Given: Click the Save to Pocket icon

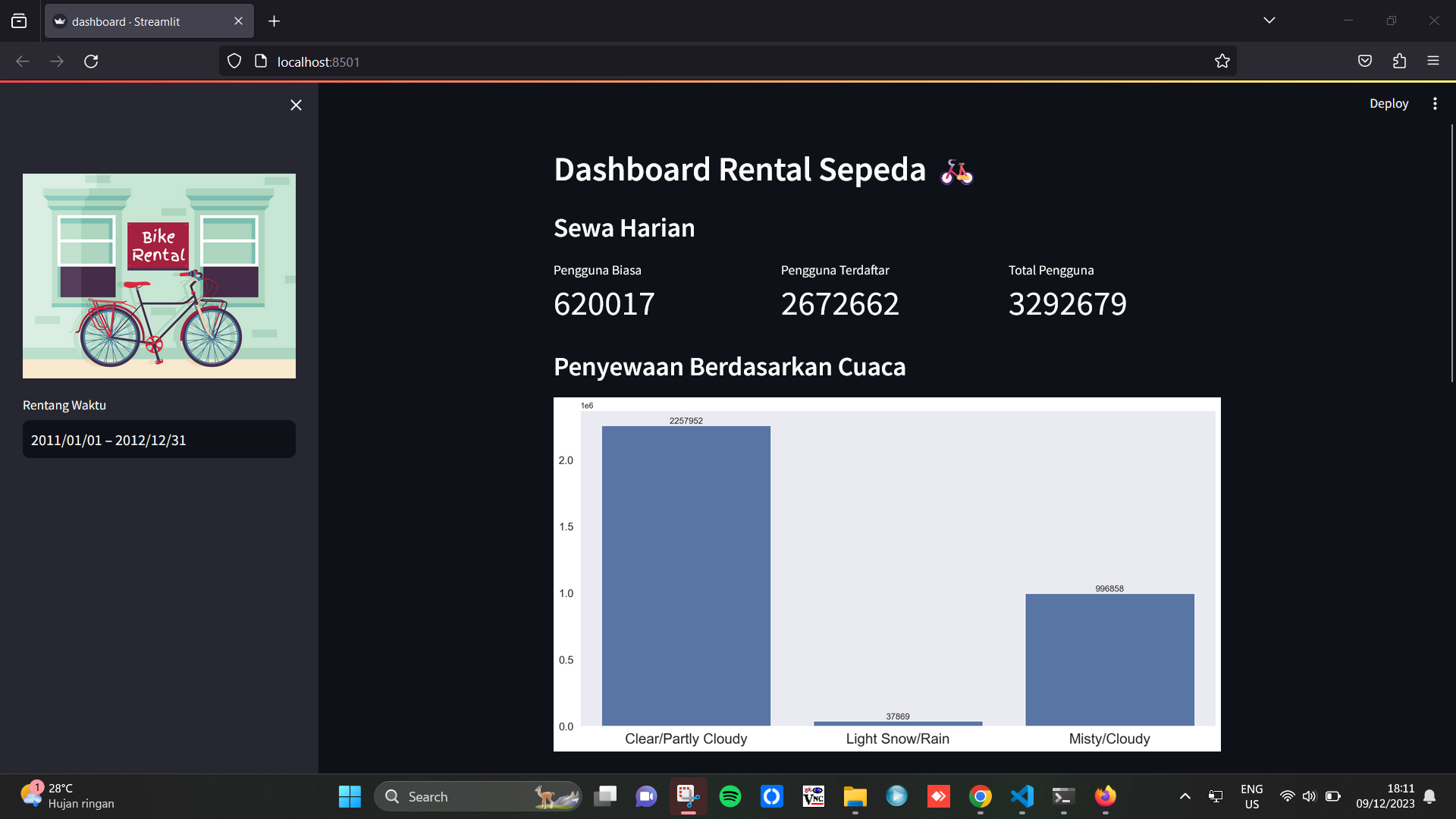Looking at the screenshot, I should pos(1364,61).
